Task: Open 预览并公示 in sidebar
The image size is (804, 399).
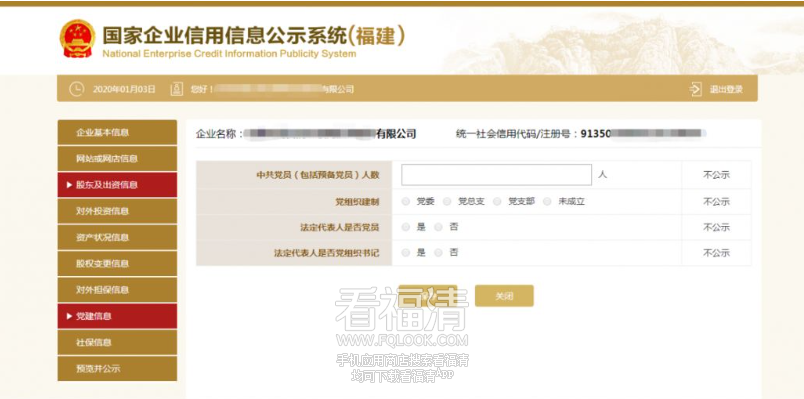Action: (117, 369)
